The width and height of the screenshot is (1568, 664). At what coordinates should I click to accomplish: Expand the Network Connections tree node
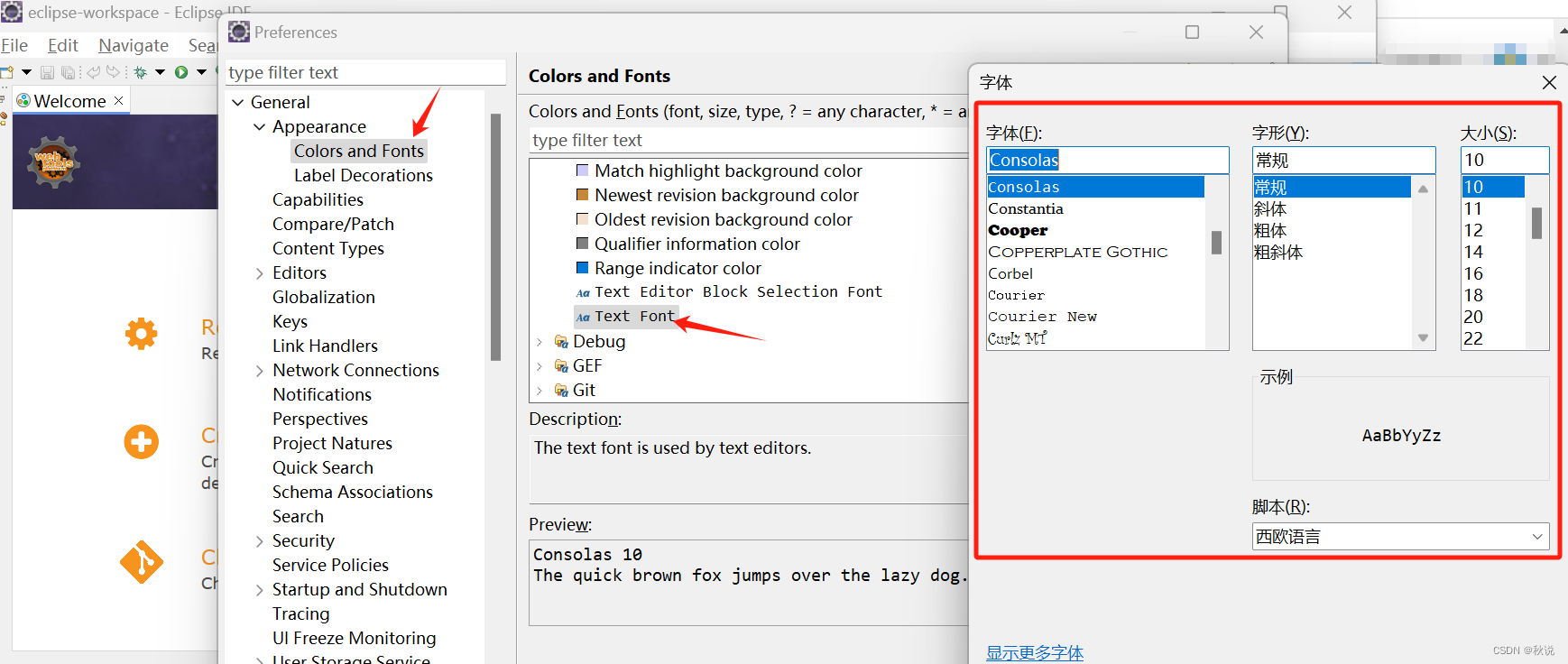pyautogui.click(x=260, y=371)
